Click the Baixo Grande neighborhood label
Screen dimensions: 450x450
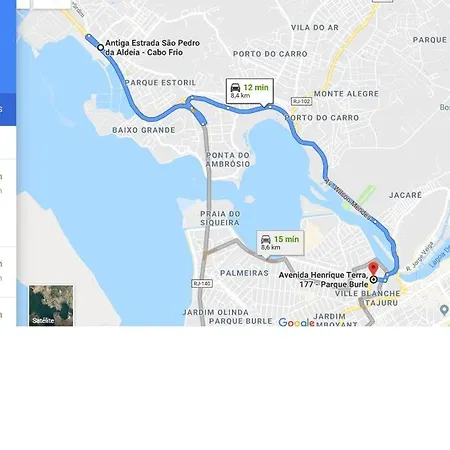pos(144,130)
